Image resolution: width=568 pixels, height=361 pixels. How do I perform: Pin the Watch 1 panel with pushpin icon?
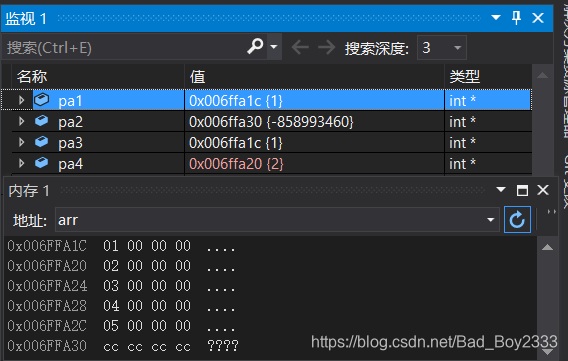tap(516, 17)
